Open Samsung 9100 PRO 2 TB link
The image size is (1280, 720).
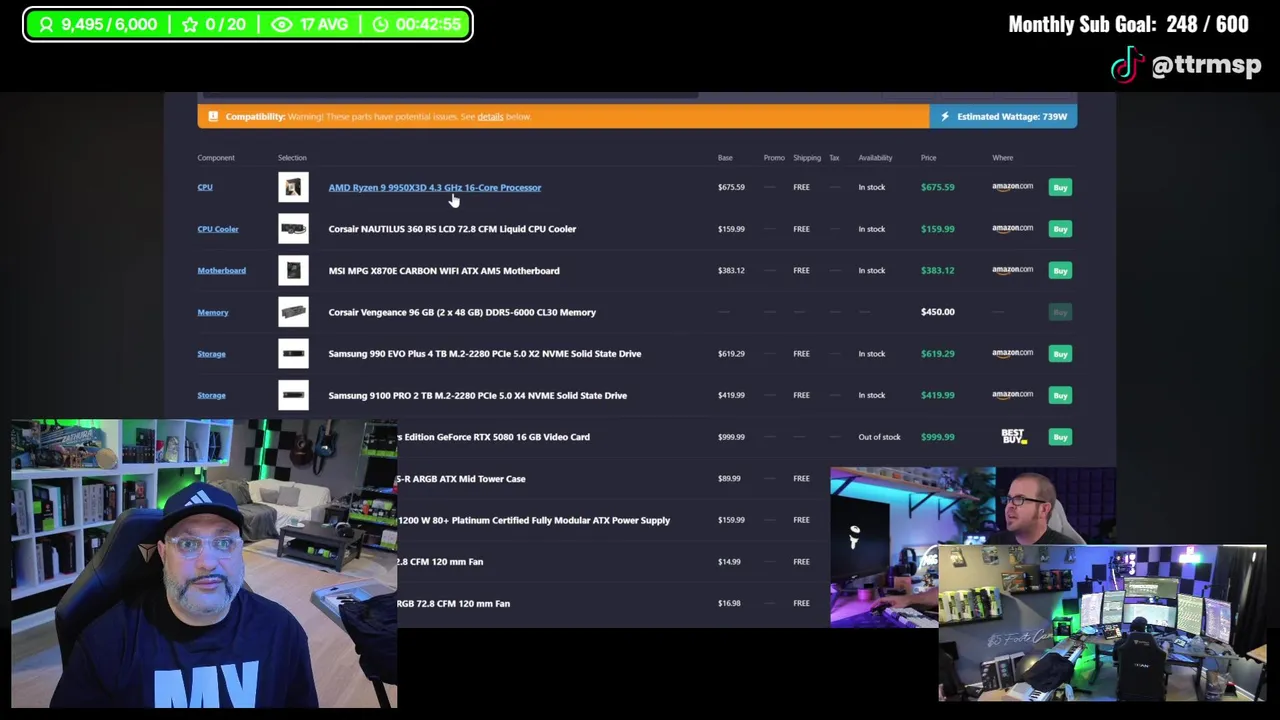point(478,395)
